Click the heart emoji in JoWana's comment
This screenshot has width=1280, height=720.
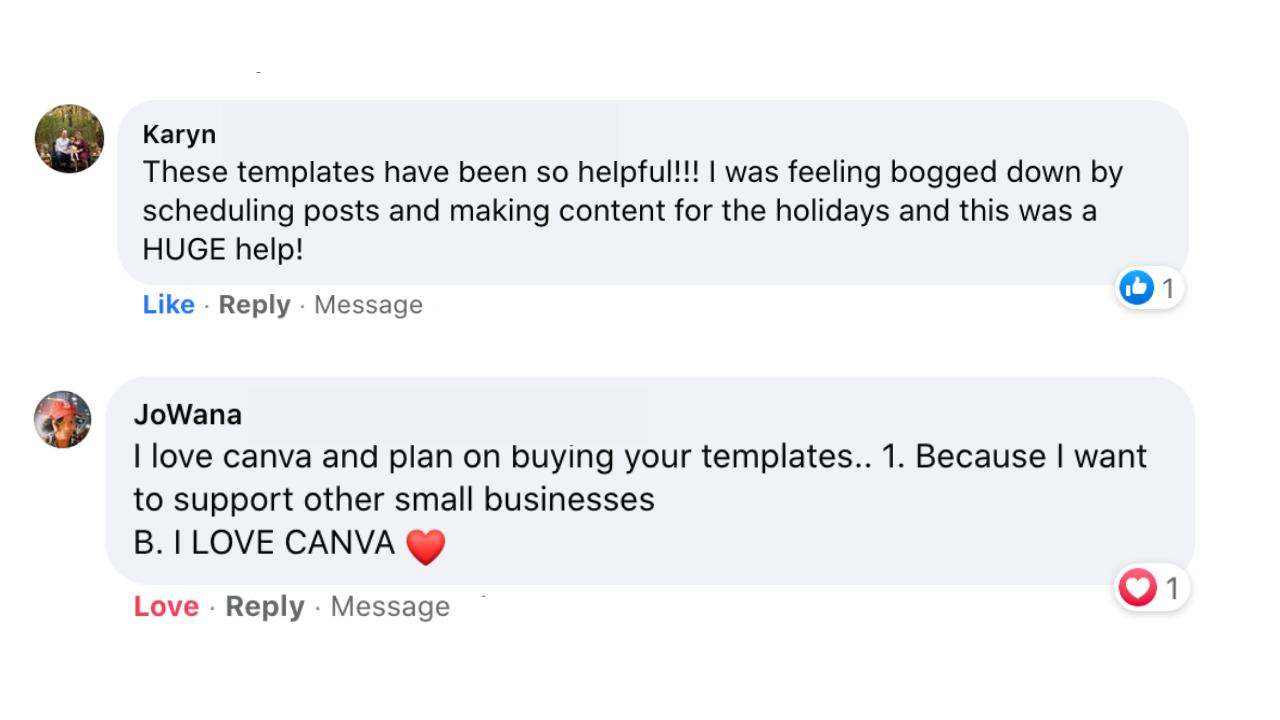coord(425,546)
